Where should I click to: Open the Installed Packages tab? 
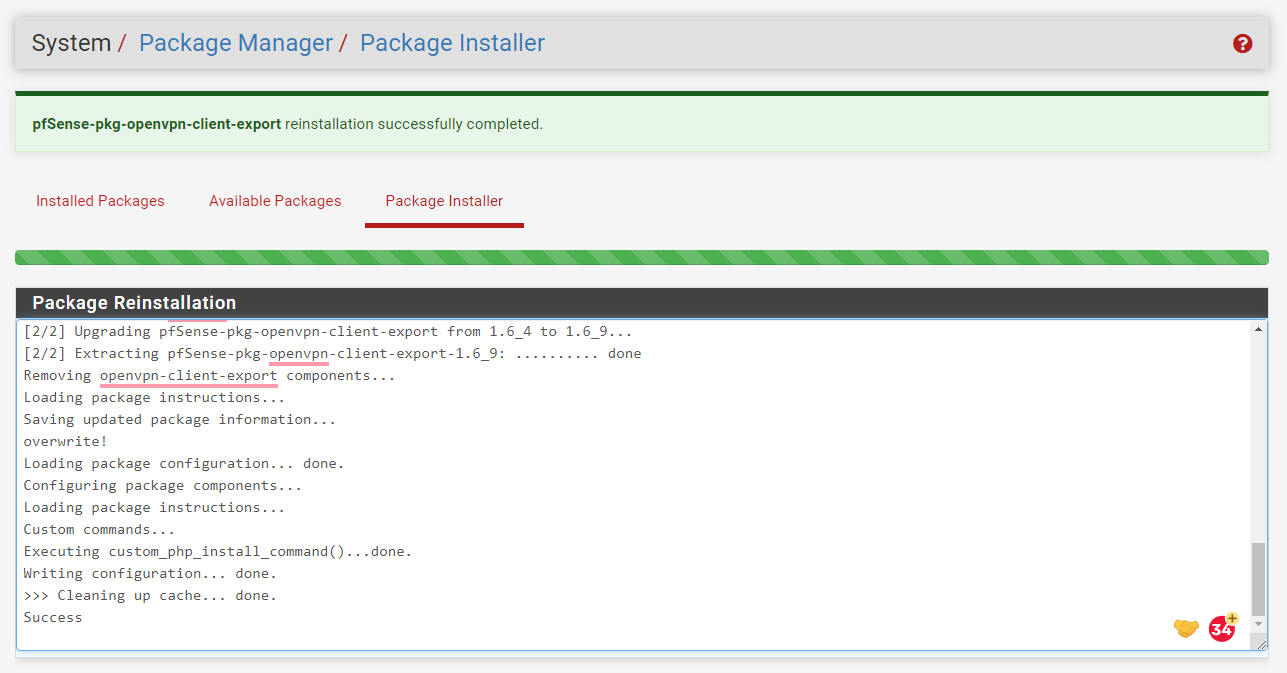tap(100, 201)
